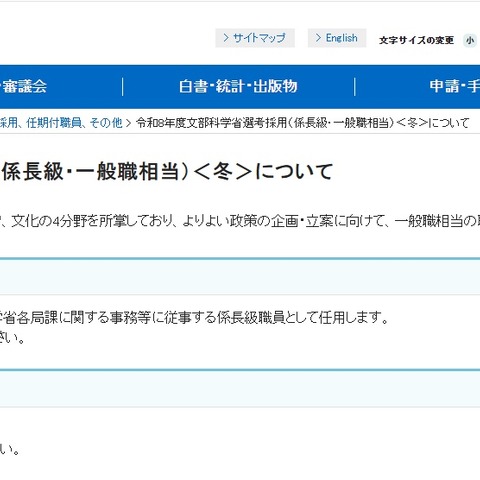The width and height of the screenshot is (480, 480).
Task: Click paragraph mentioning 文化の4分野を所掌
Action: 240,221
